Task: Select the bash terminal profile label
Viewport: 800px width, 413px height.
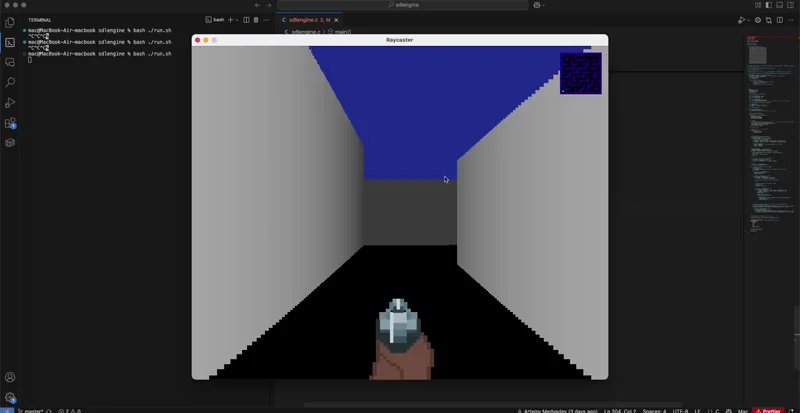Action: click(215, 20)
